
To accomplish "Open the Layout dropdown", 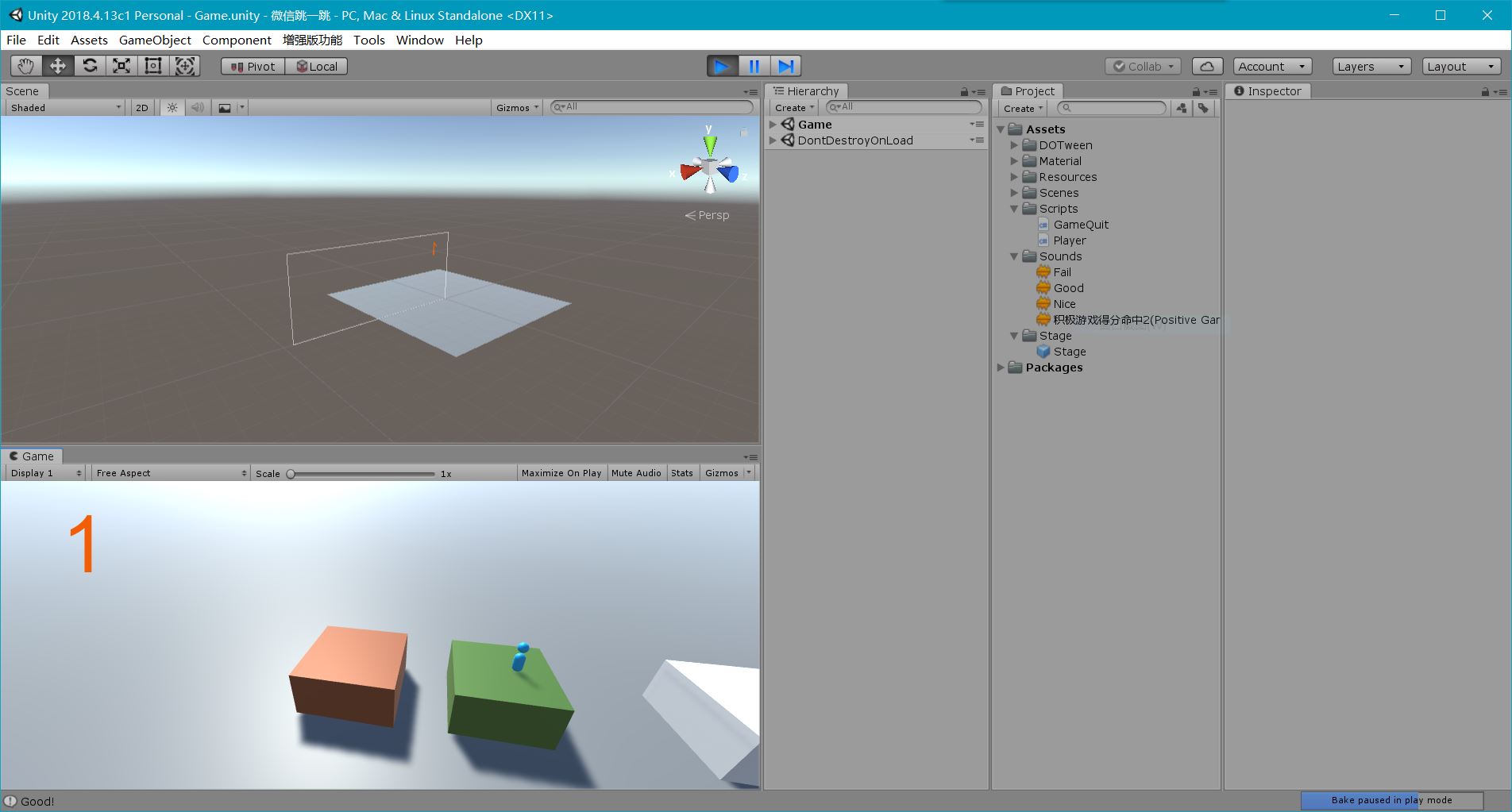I will point(1461,67).
